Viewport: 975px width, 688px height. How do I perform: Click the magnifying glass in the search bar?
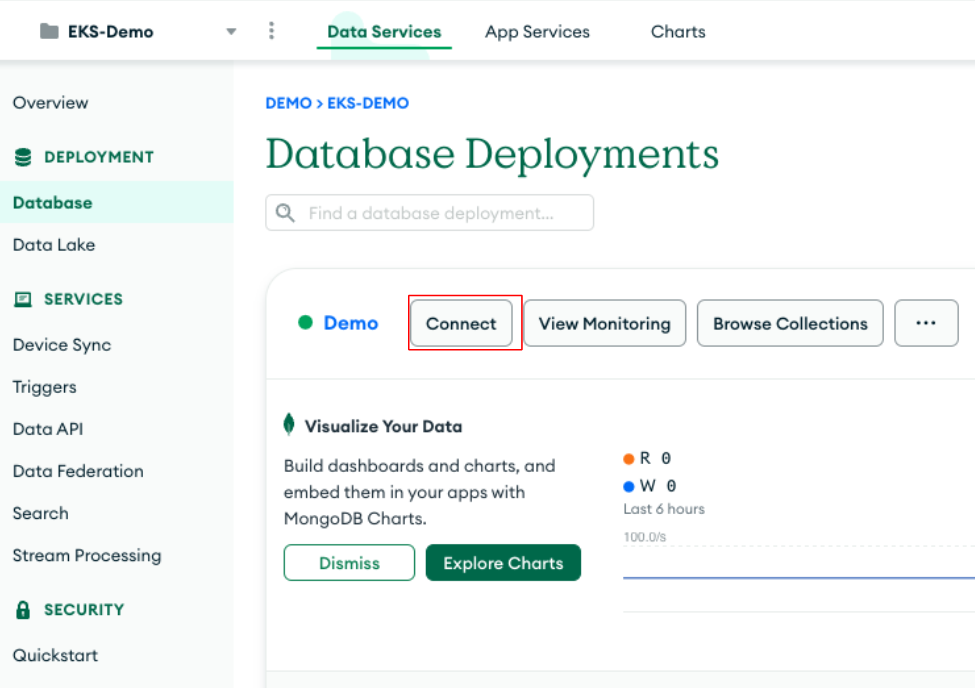[285, 212]
